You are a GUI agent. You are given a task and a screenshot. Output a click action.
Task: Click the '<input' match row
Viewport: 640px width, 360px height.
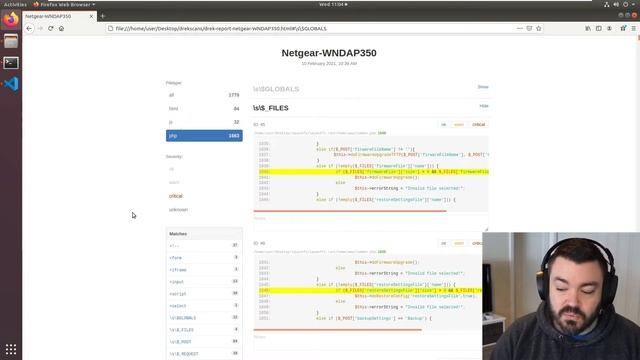click(204, 282)
